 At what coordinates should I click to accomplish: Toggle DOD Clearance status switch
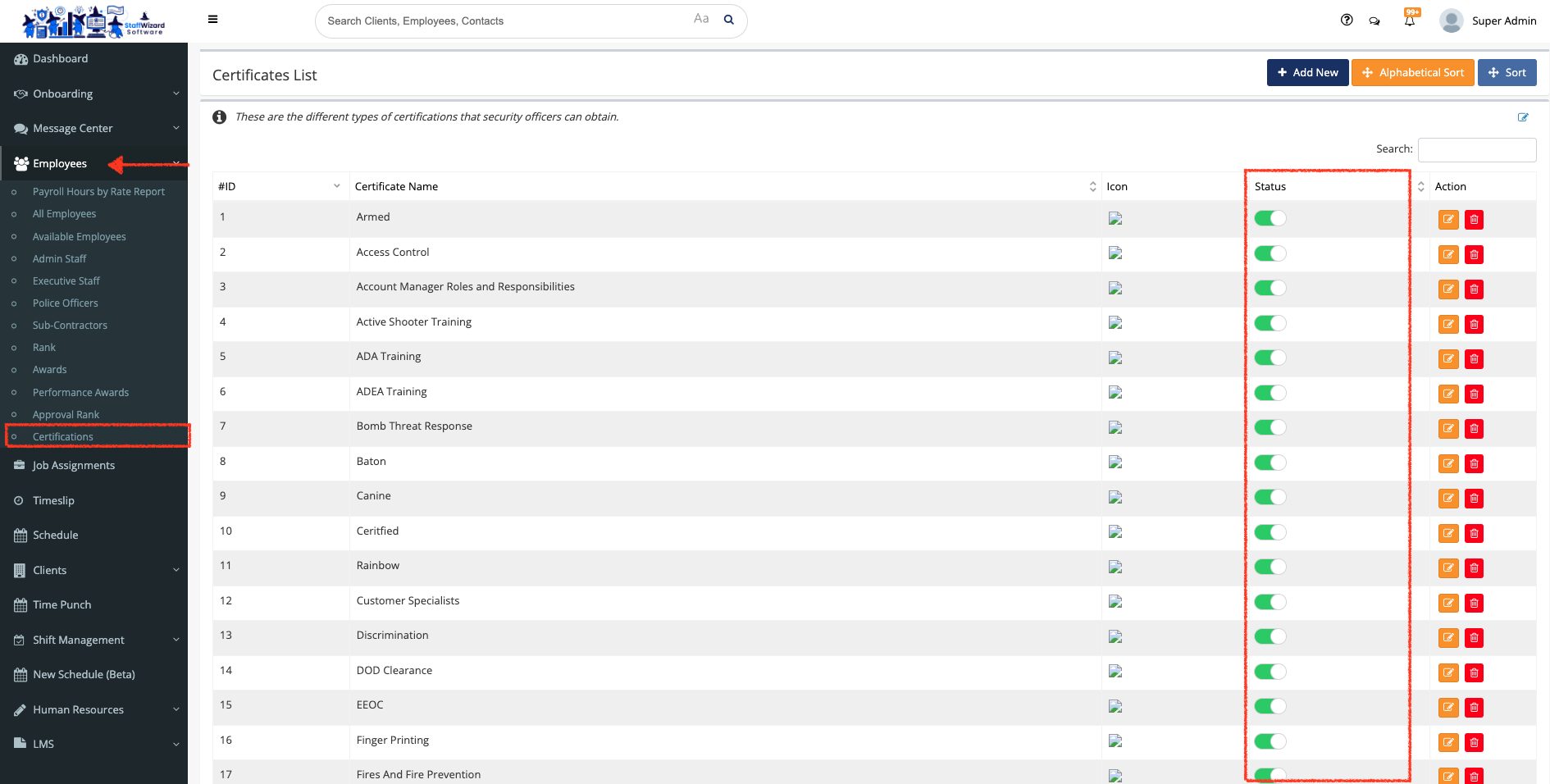pos(1270,672)
